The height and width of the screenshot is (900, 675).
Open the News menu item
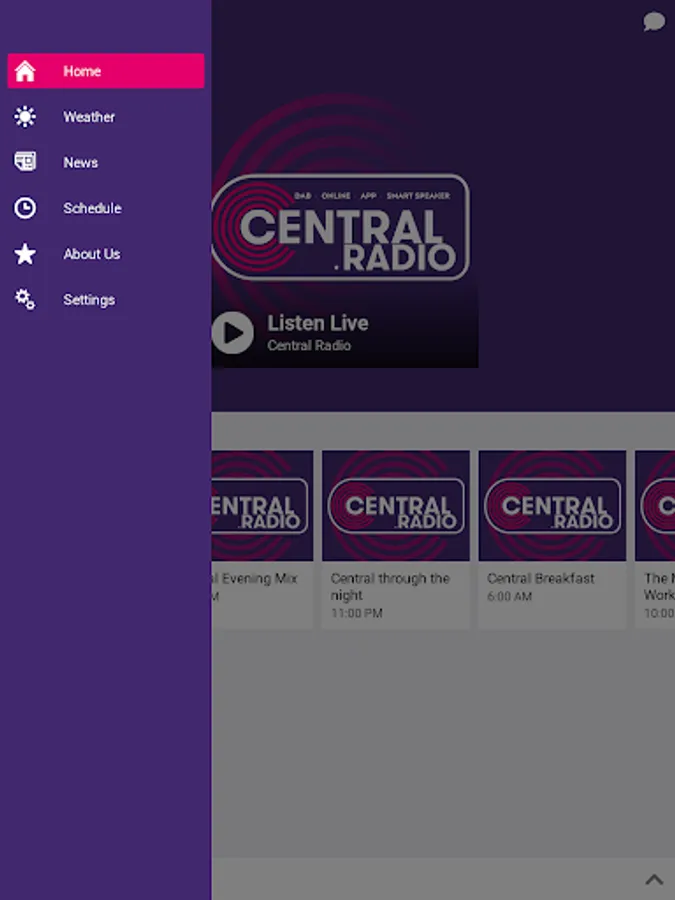pyautogui.click(x=106, y=162)
